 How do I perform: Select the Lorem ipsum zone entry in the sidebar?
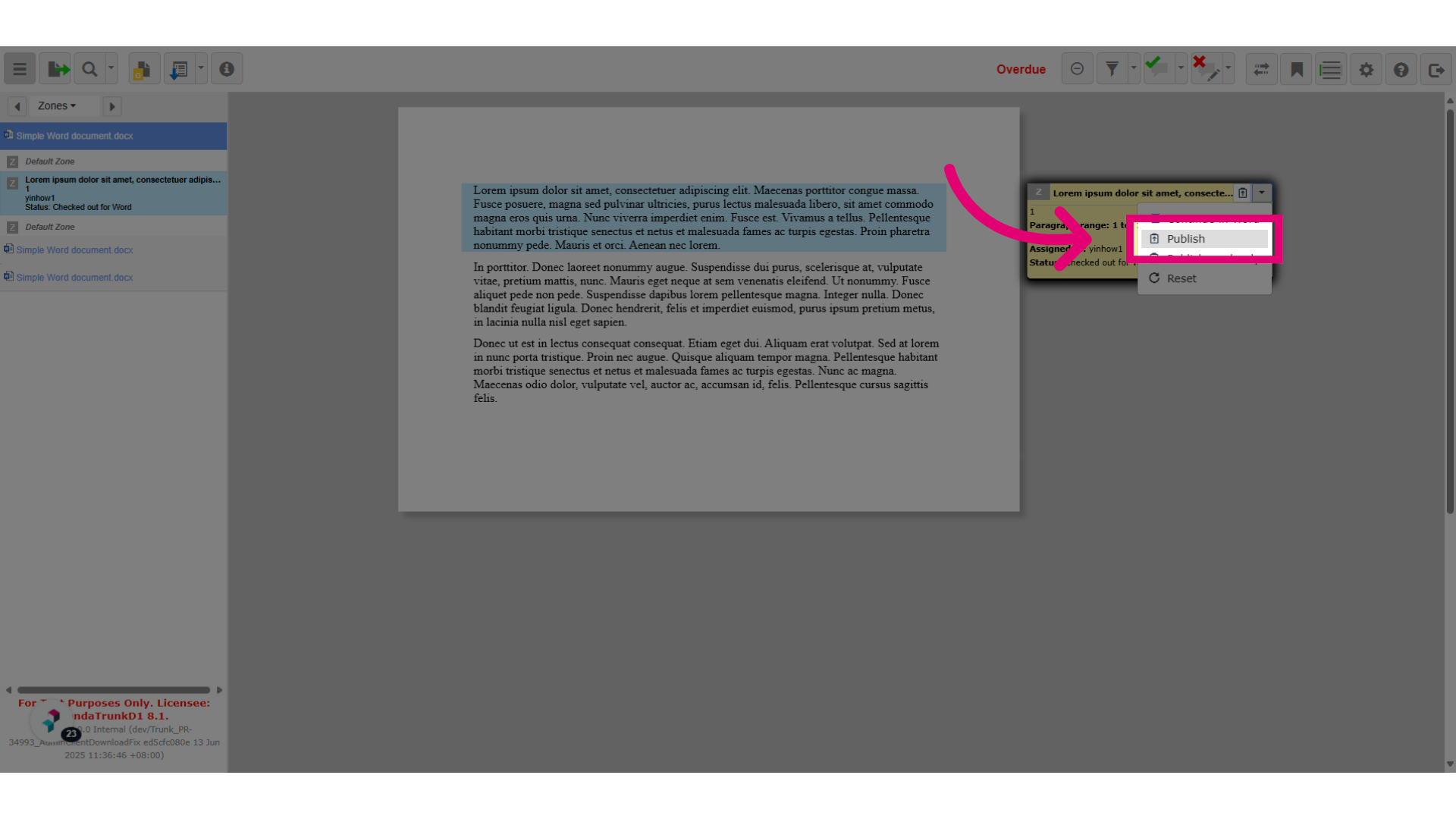(x=114, y=193)
